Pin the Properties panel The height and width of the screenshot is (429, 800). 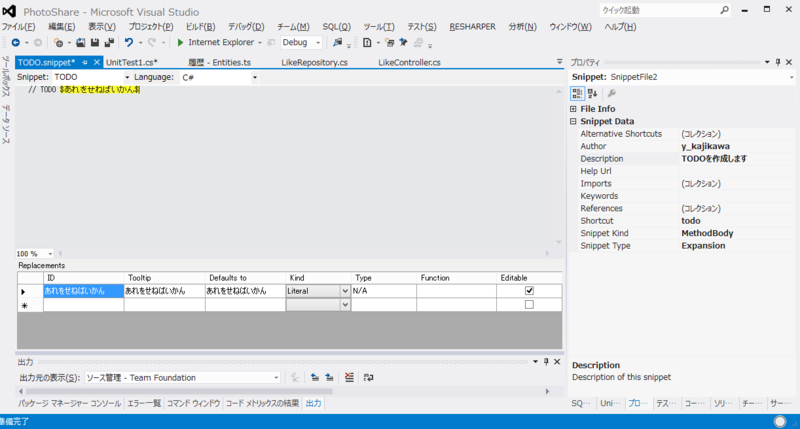click(778, 62)
